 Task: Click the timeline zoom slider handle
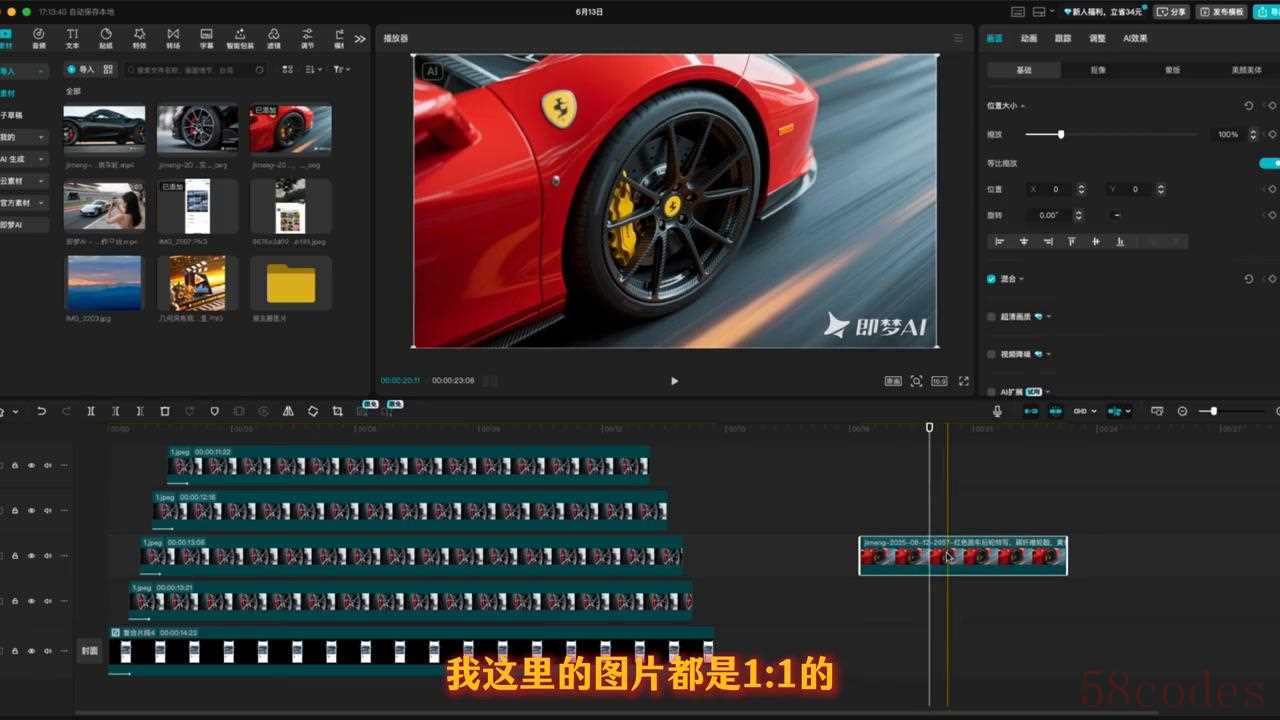pyautogui.click(x=1214, y=411)
